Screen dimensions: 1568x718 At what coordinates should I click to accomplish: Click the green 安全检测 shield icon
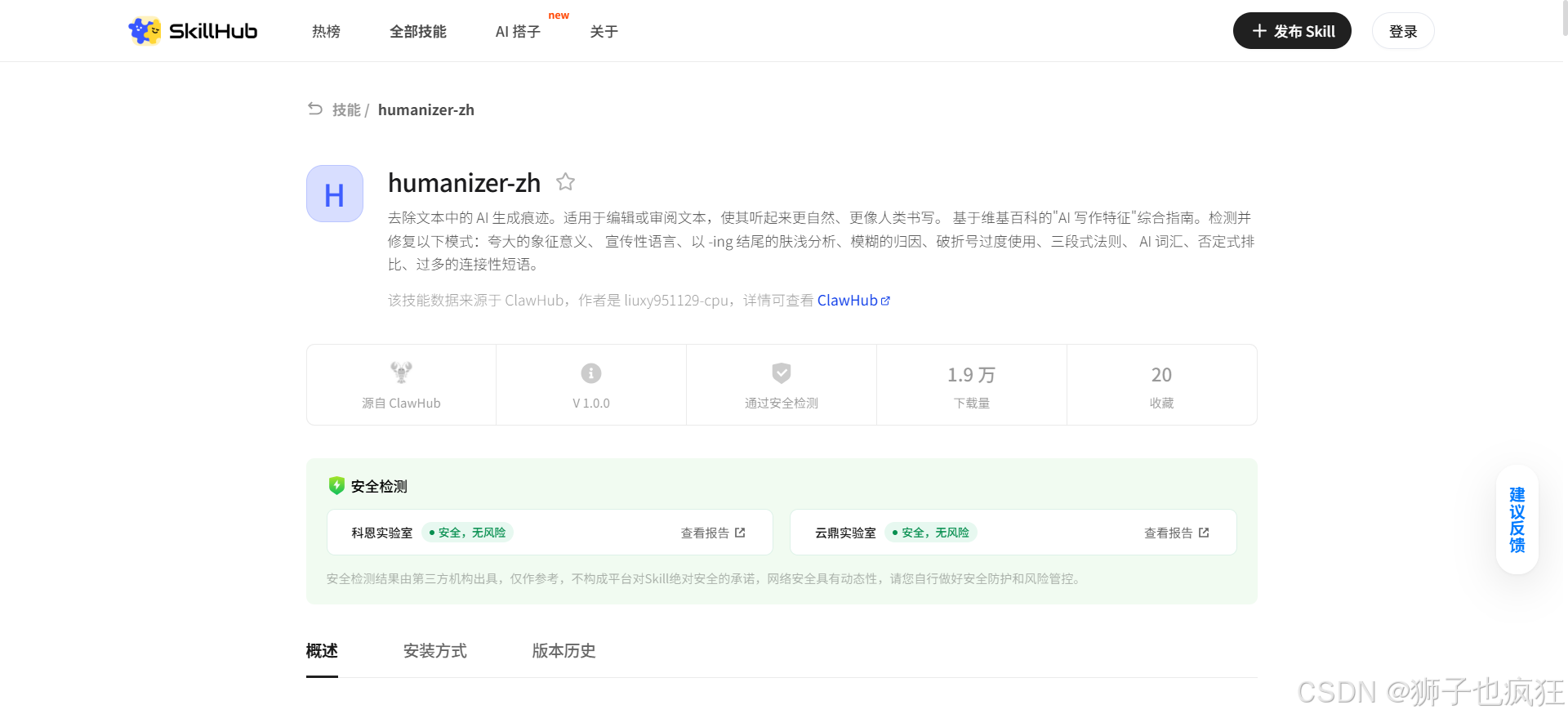(336, 486)
